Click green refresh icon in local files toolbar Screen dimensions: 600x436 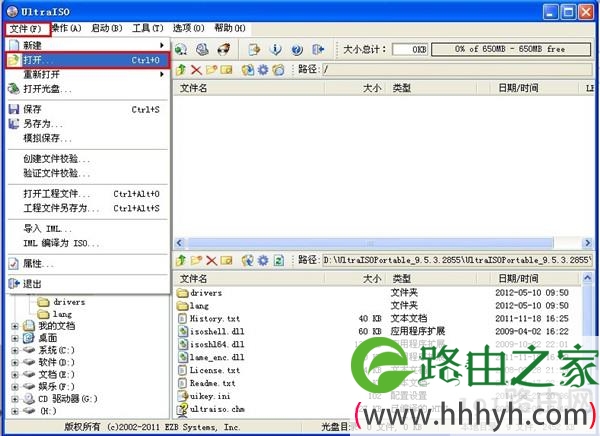click(279, 261)
